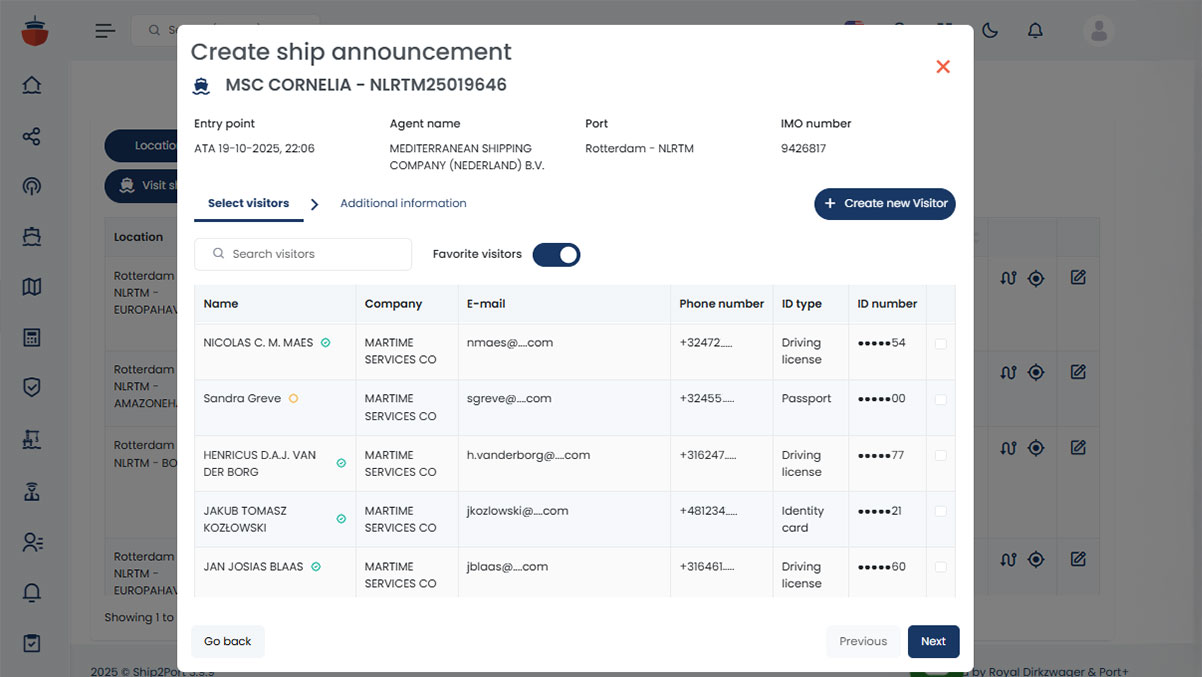Disable the Favorite visitors toggle
1202x677 pixels.
click(556, 254)
